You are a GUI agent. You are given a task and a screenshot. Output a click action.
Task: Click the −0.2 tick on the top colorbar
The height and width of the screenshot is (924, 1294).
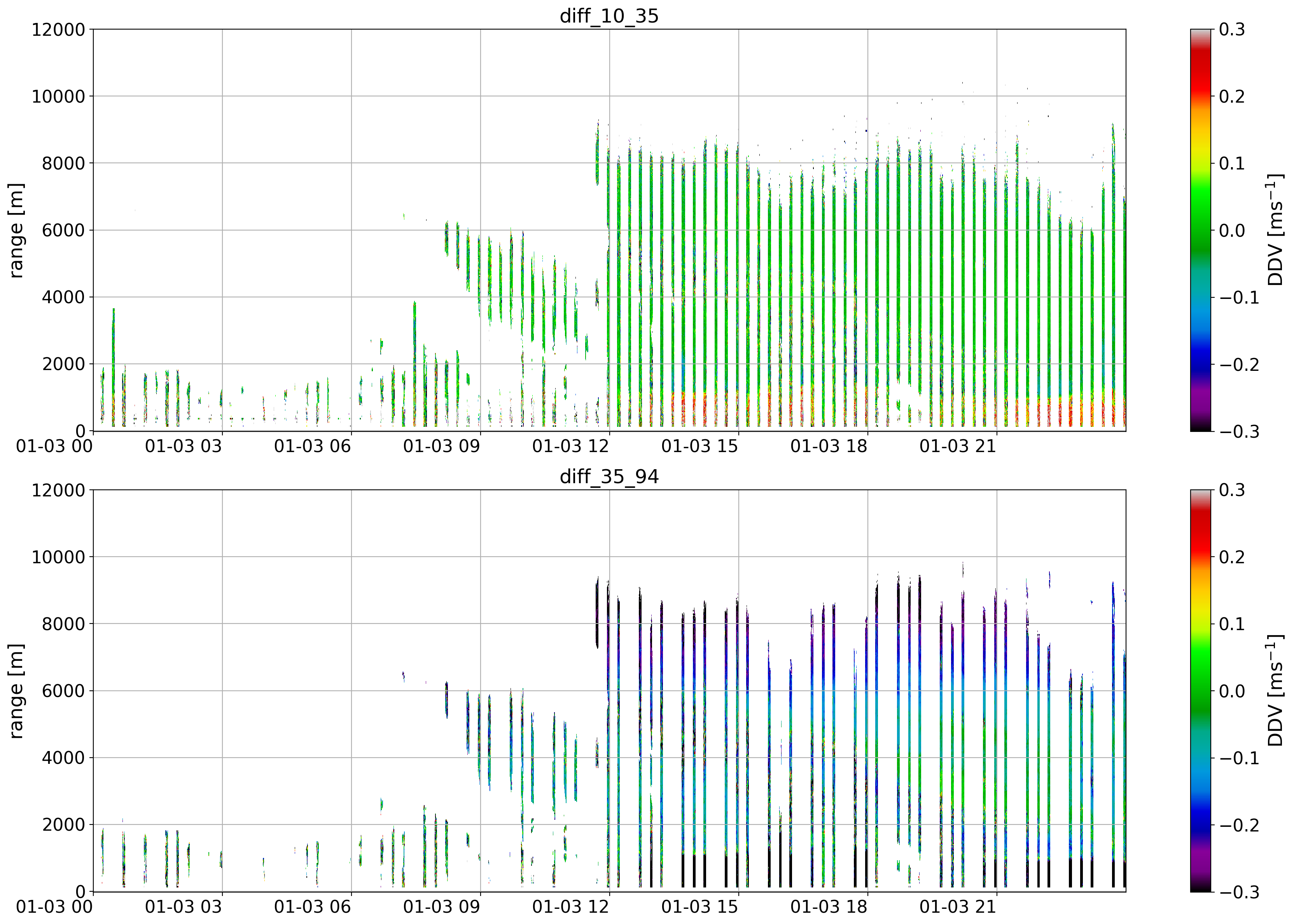(1239, 364)
